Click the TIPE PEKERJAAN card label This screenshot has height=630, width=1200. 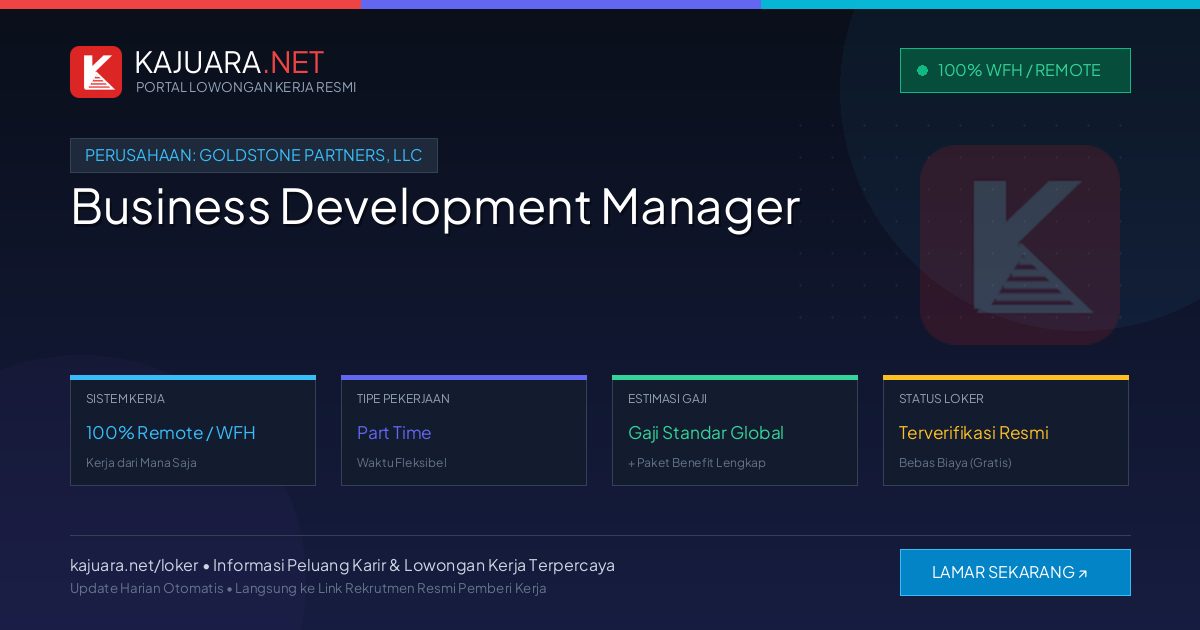[403, 398]
